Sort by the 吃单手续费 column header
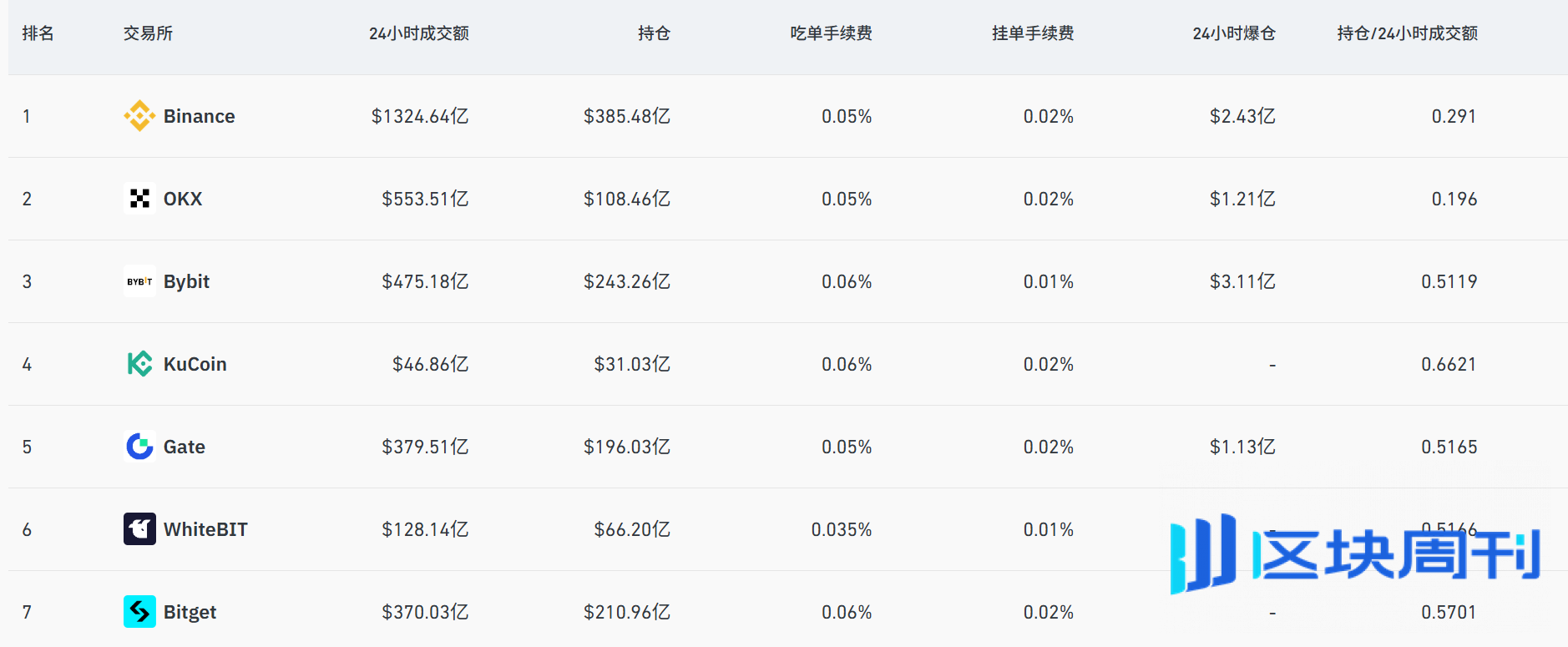Screen dimensions: 1568x647 (831, 34)
